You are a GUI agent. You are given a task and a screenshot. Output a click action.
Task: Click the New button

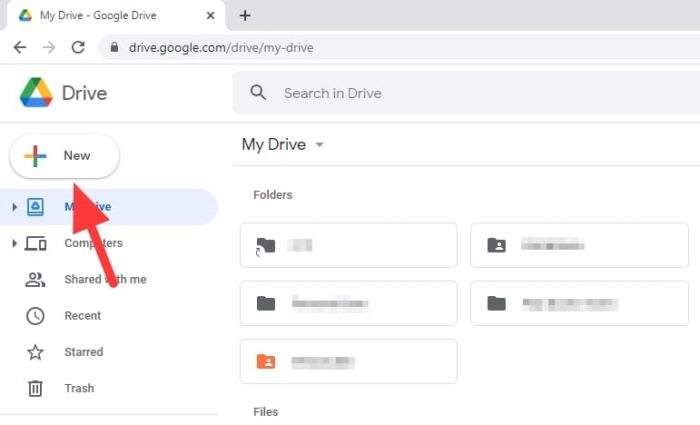pos(65,156)
